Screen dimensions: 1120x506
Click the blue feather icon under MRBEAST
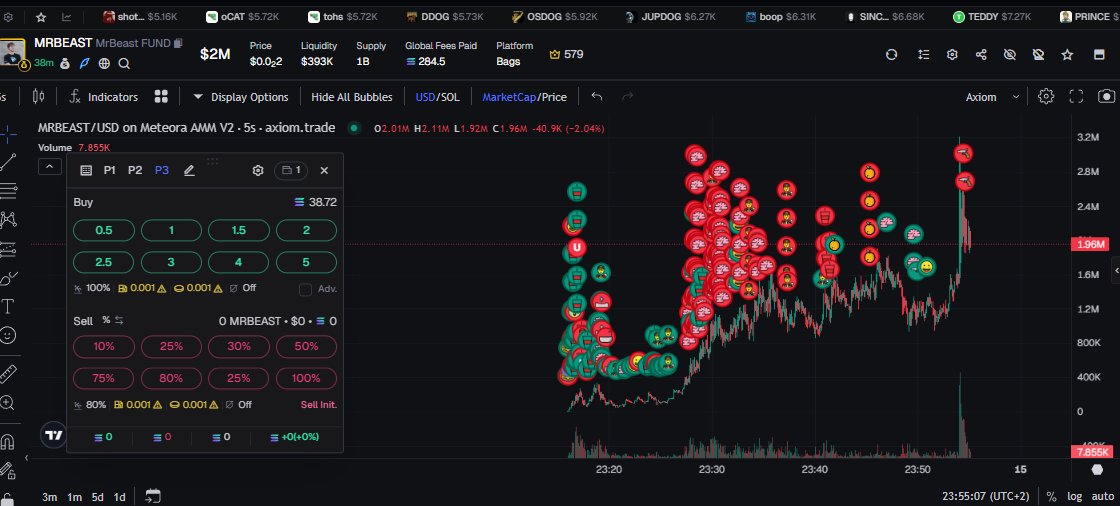click(84, 64)
